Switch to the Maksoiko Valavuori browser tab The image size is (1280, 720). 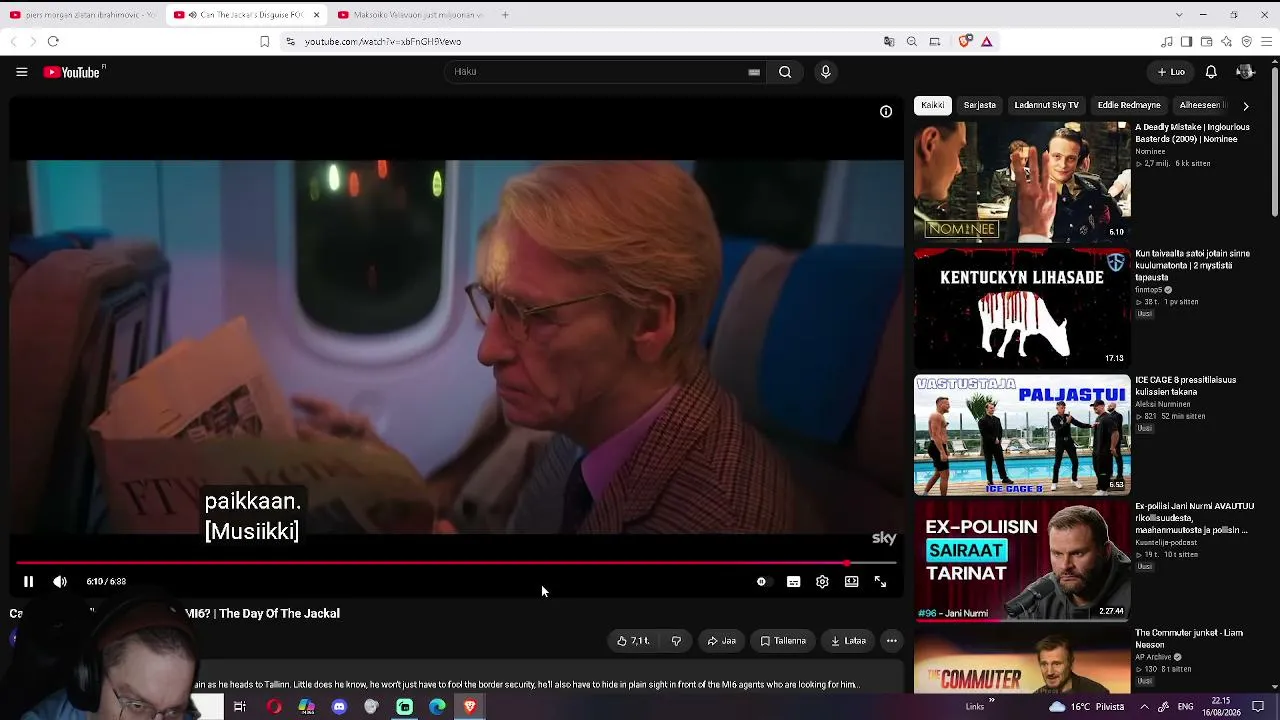410,15
